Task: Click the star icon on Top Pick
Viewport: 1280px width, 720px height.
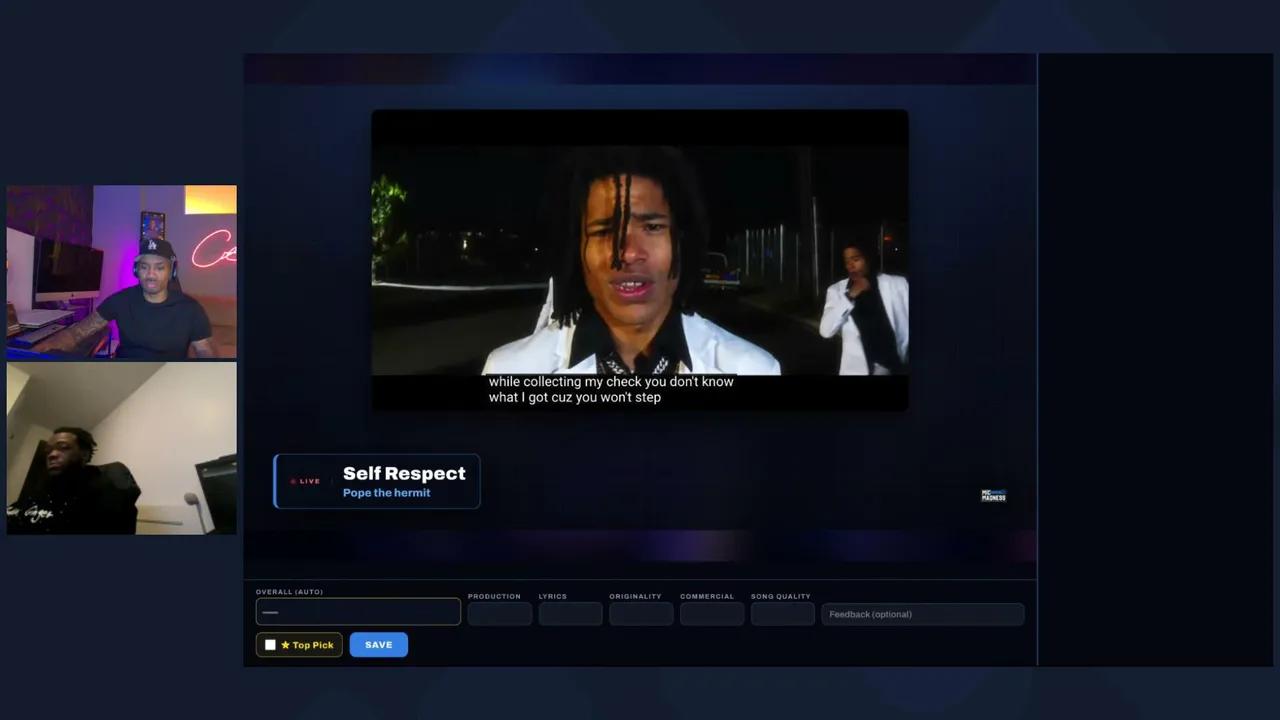Action: coord(285,645)
